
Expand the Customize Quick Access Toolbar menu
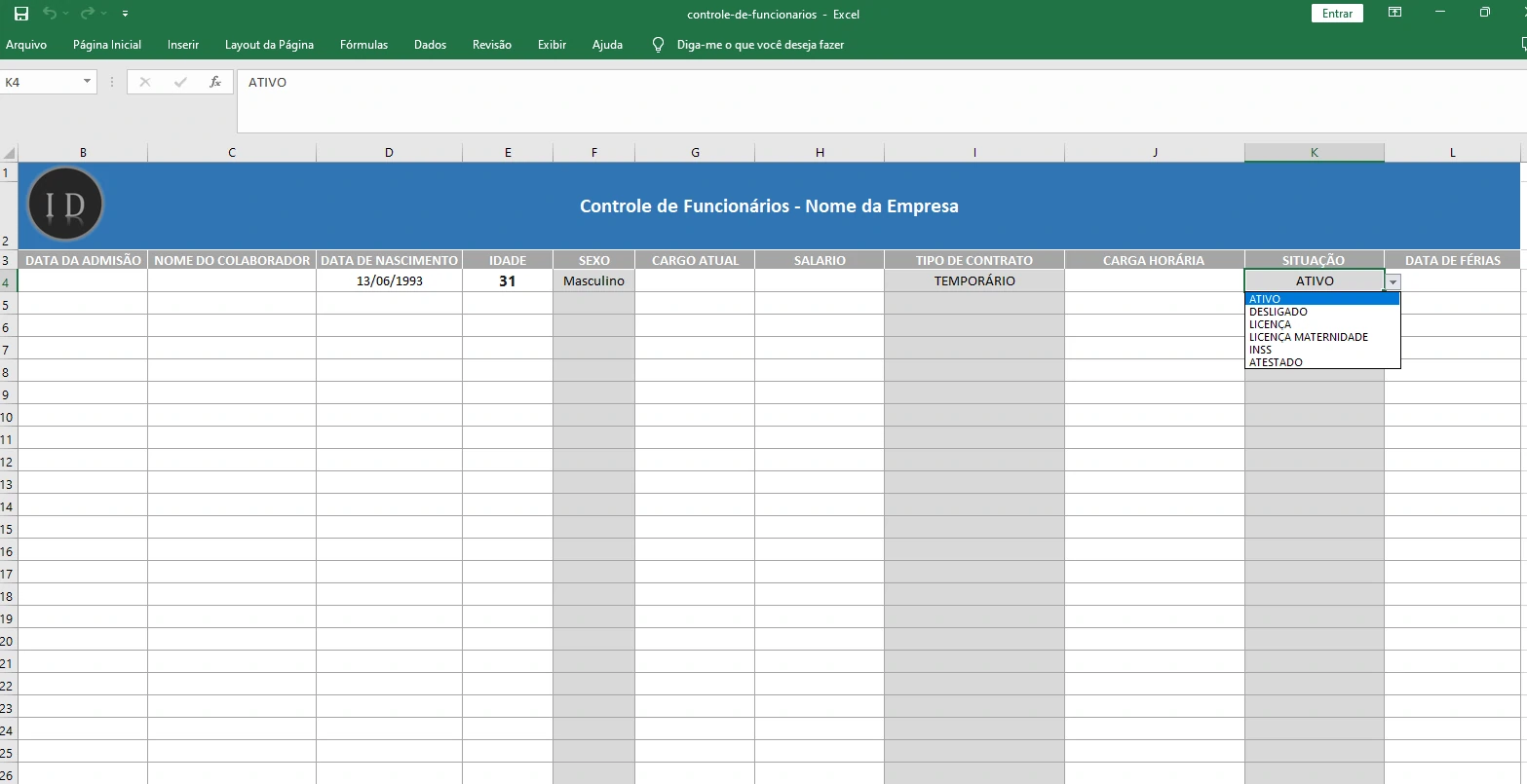tap(125, 14)
